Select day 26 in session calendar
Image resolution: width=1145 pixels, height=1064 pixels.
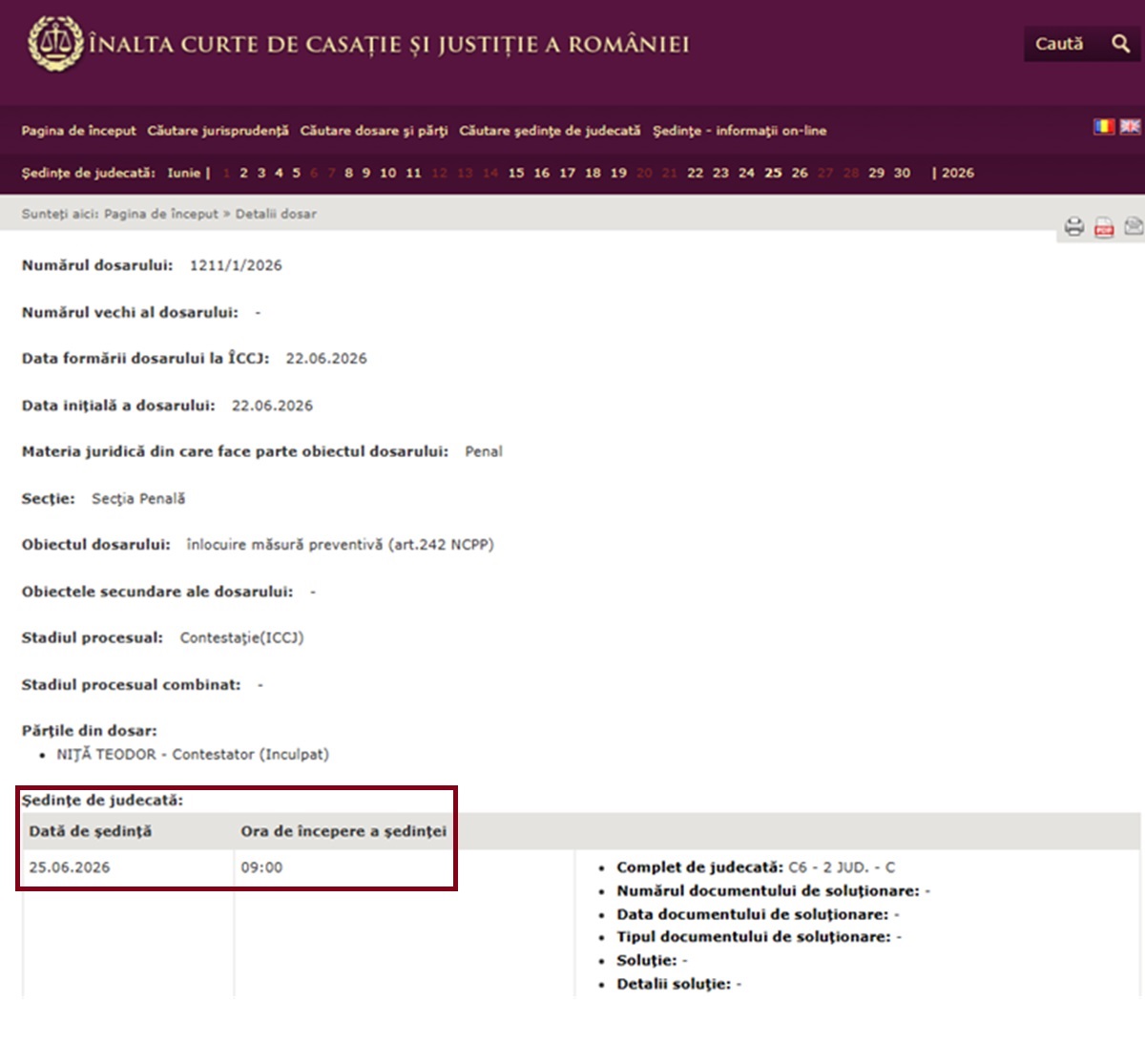pos(800,173)
